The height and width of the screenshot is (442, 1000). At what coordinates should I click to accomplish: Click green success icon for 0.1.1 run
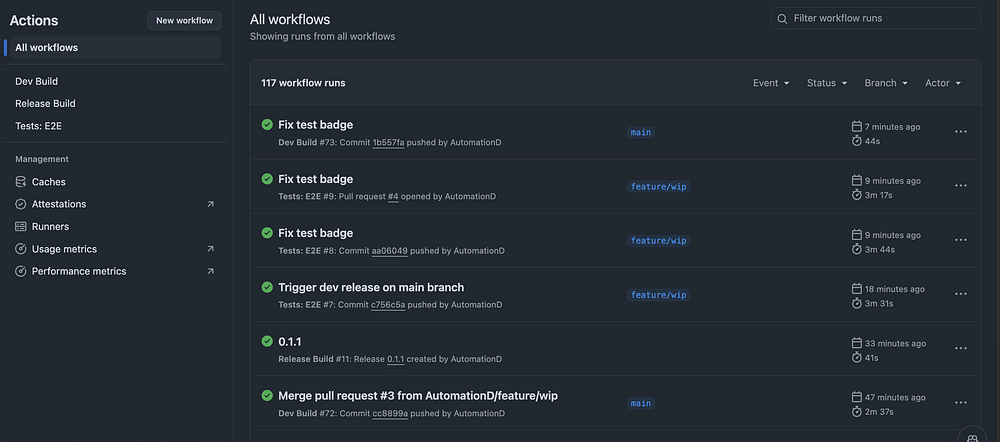click(267, 341)
